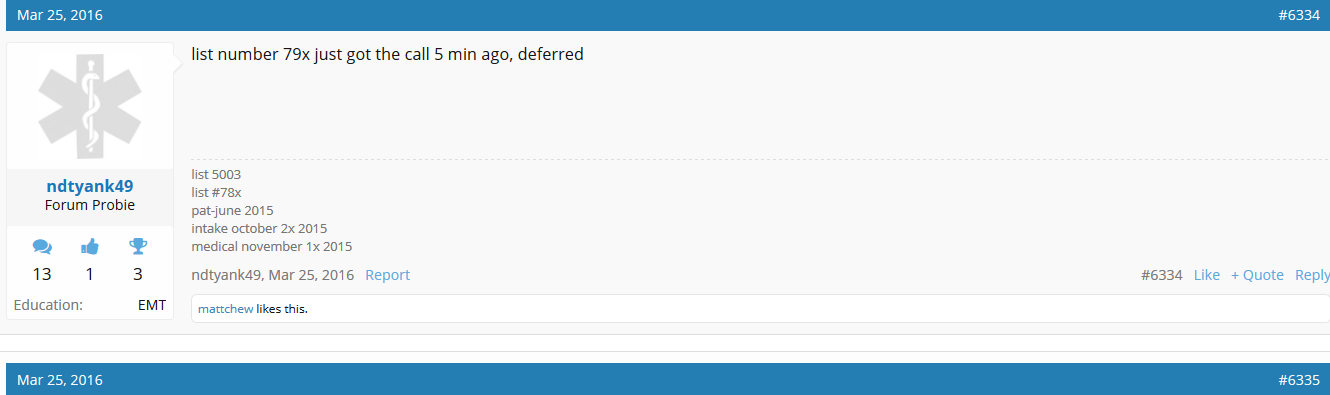Like post #6334
The height and width of the screenshot is (395, 1330).
(1207, 275)
